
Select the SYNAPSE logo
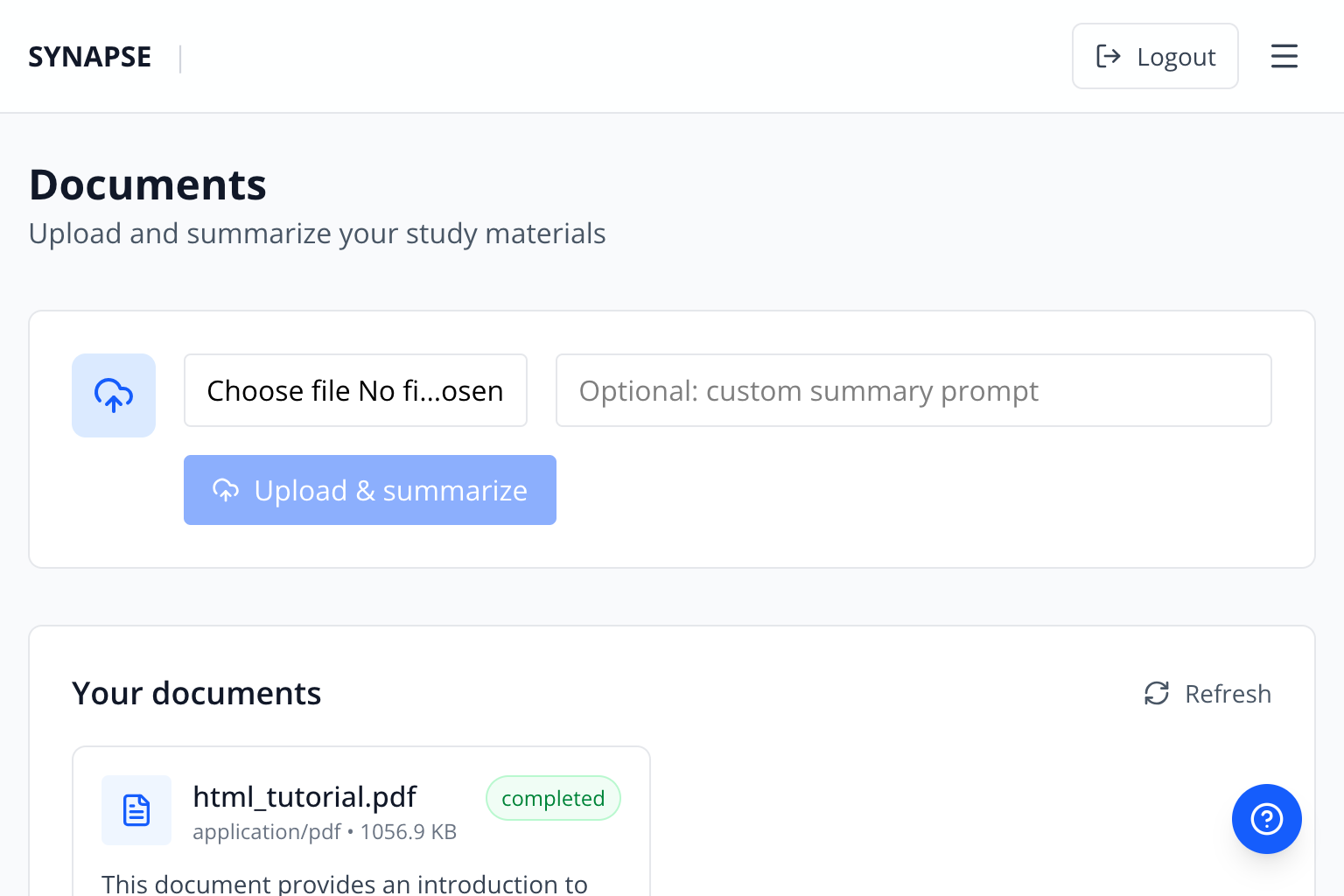click(89, 56)
